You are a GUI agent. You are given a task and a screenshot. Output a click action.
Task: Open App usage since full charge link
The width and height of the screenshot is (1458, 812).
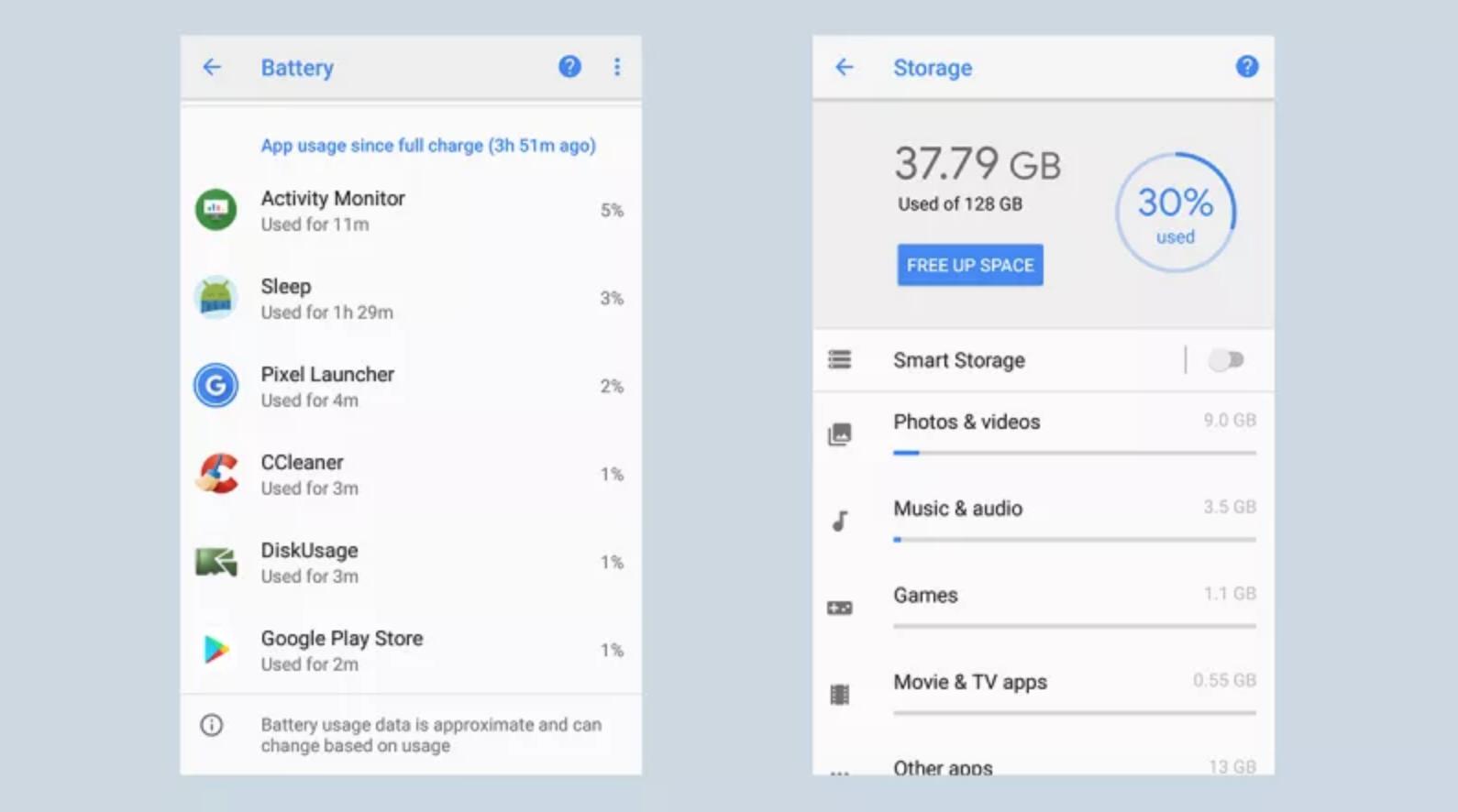428,146
